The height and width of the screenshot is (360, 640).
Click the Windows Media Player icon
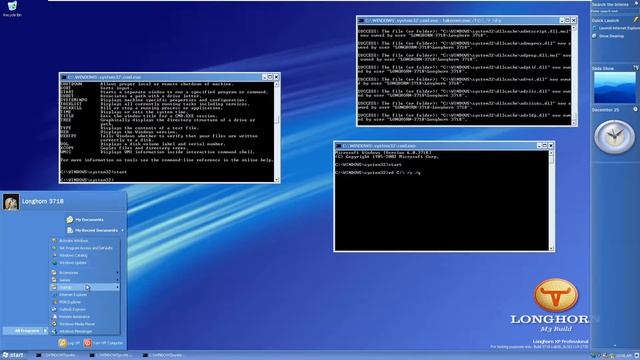point(54,324)
